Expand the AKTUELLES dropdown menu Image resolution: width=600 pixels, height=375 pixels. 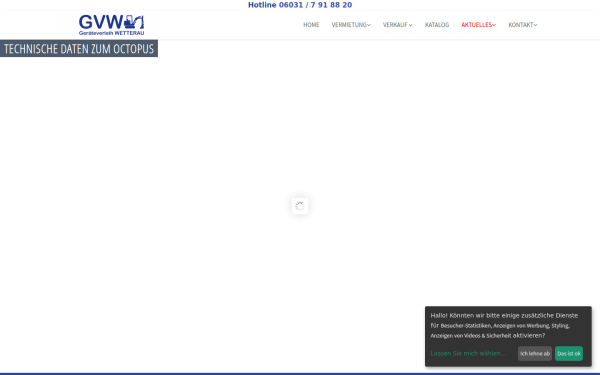point(478,25)
